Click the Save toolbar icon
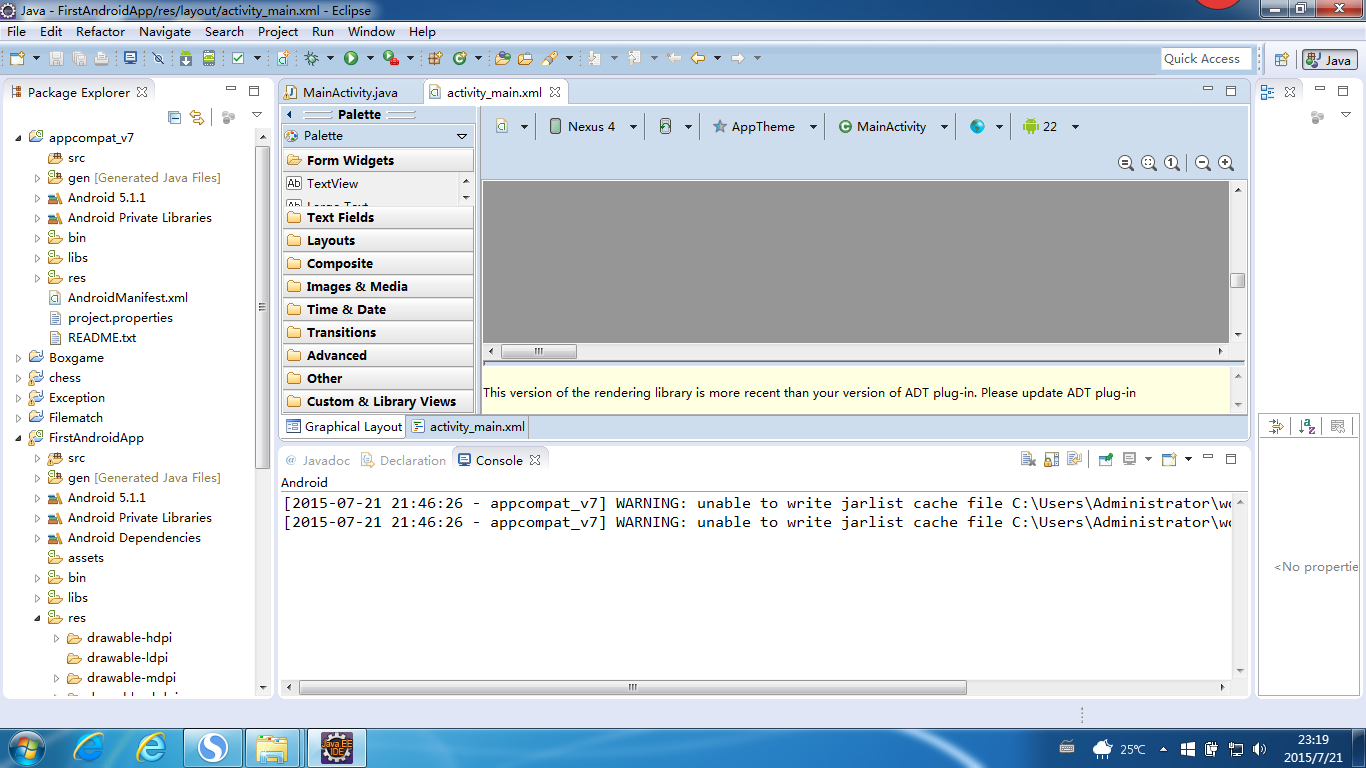Screen dimensions: 1366x768 click(x=57, y=58)
